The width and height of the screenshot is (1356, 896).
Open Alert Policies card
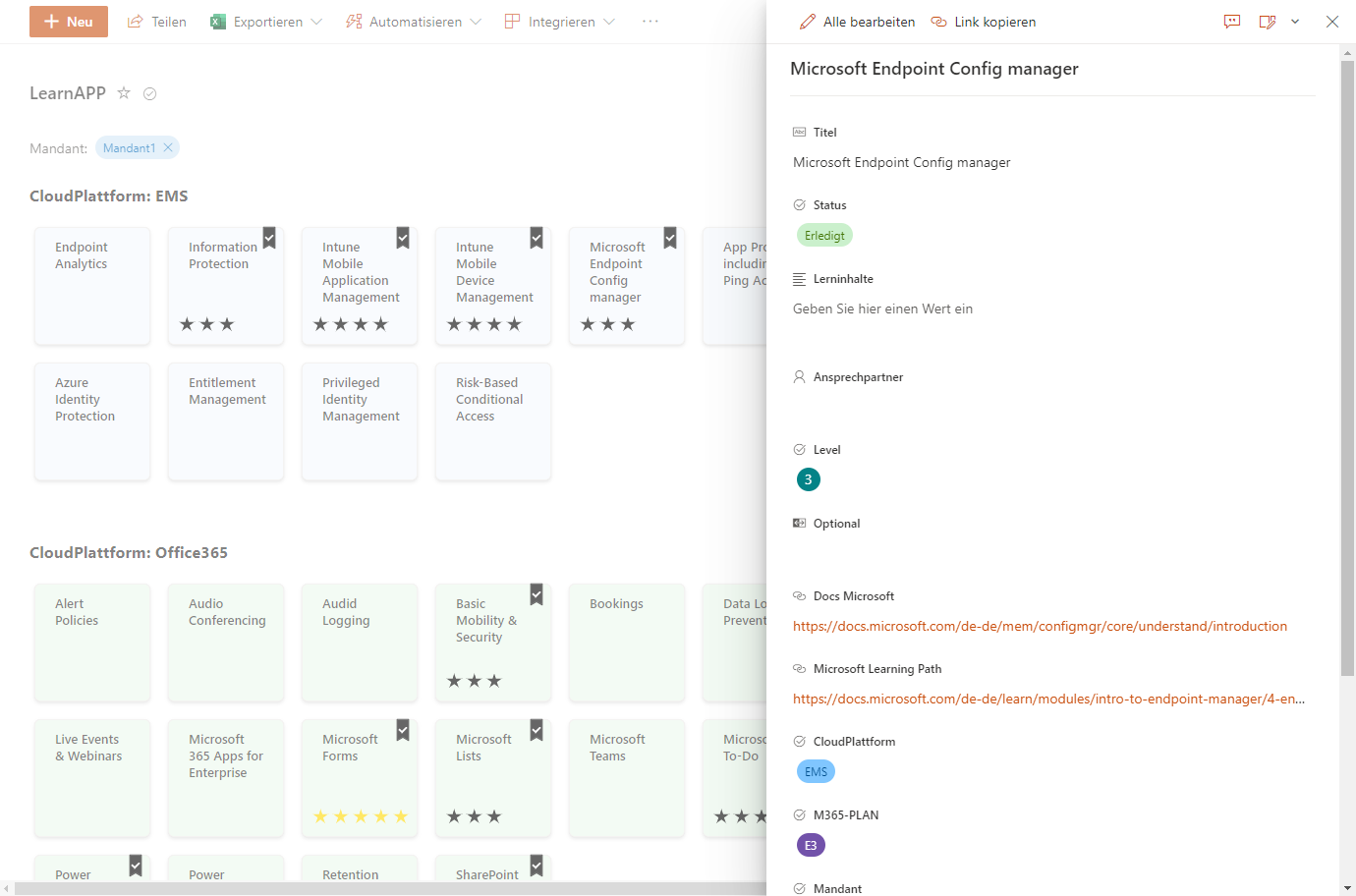coord(92,643)
